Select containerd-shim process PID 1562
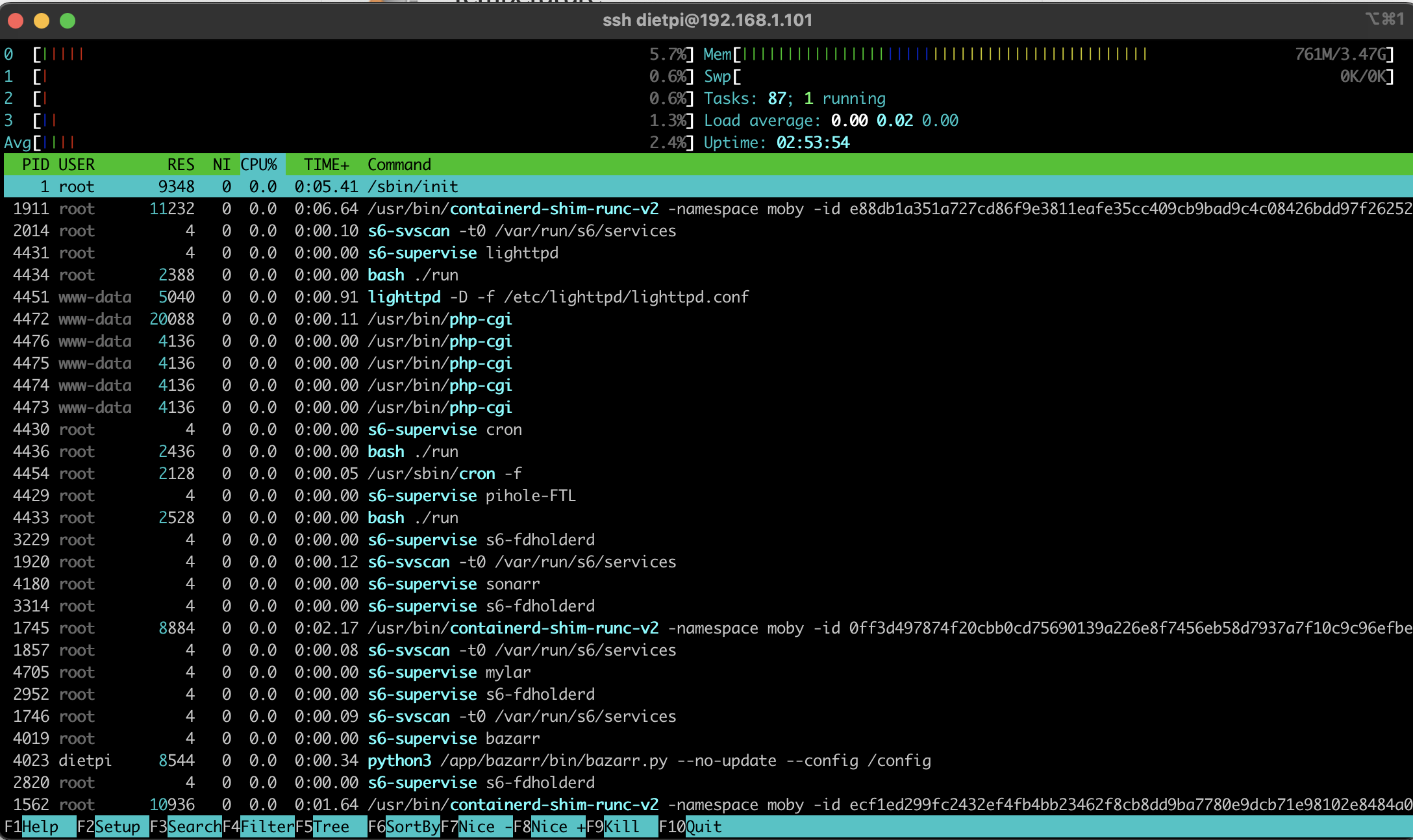The width and height of the screenshot is (1413, 840). point(708,804)
